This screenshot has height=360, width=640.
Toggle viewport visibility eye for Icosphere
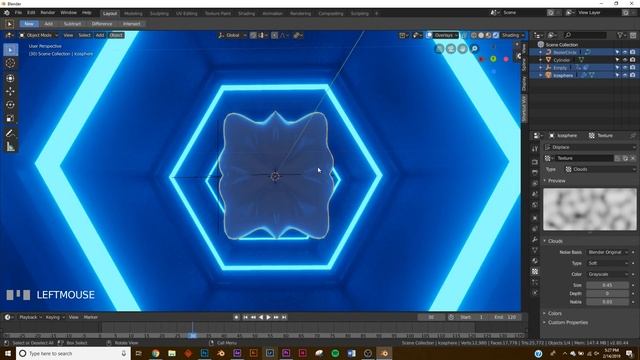625,76
